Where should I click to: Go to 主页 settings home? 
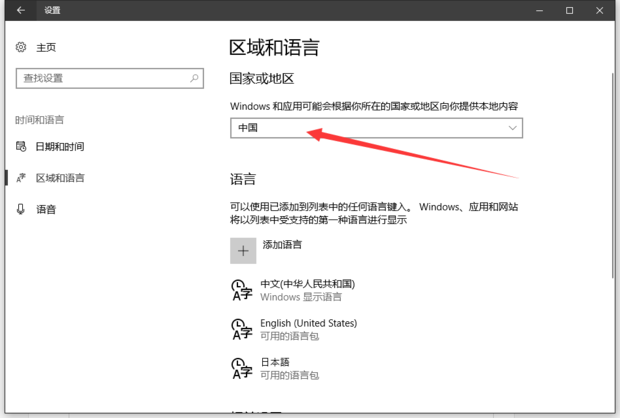pos(46,47)
